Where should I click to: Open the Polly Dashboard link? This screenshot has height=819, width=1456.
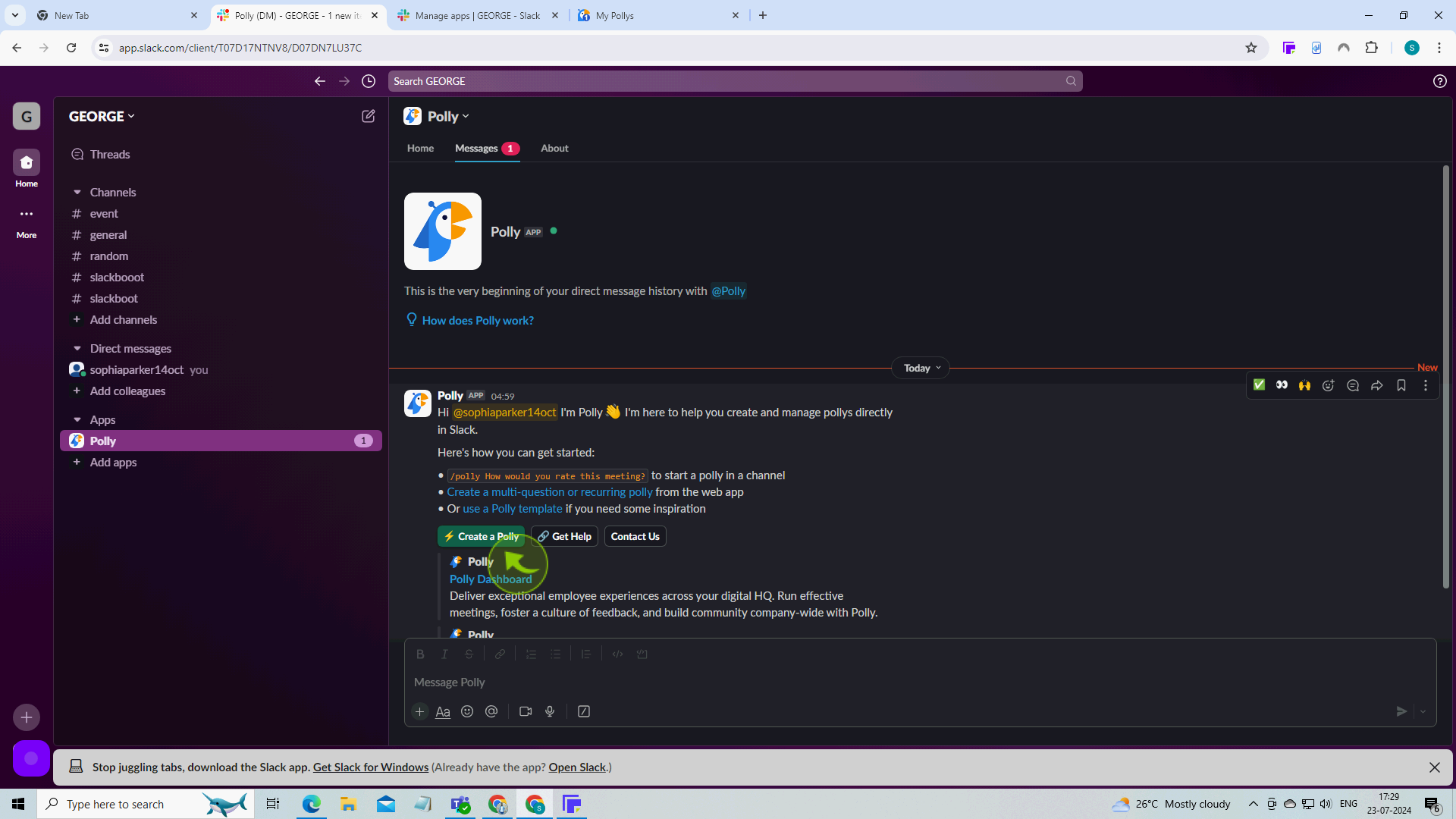click(x=491, y=579)
